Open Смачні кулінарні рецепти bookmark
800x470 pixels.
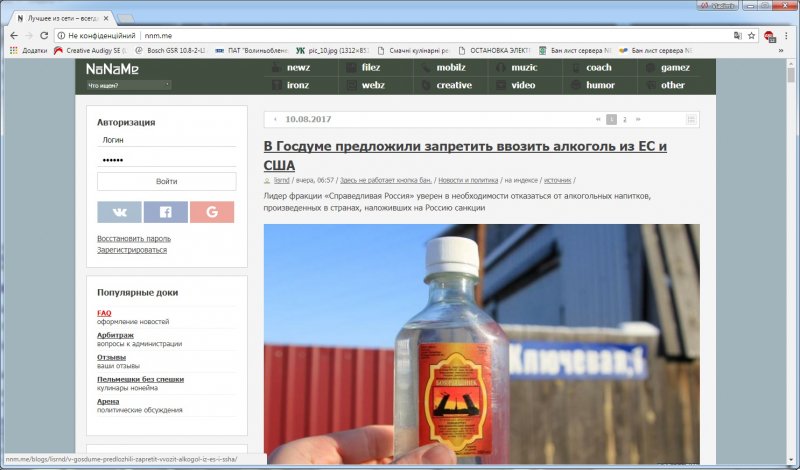(x=413, y=51)
